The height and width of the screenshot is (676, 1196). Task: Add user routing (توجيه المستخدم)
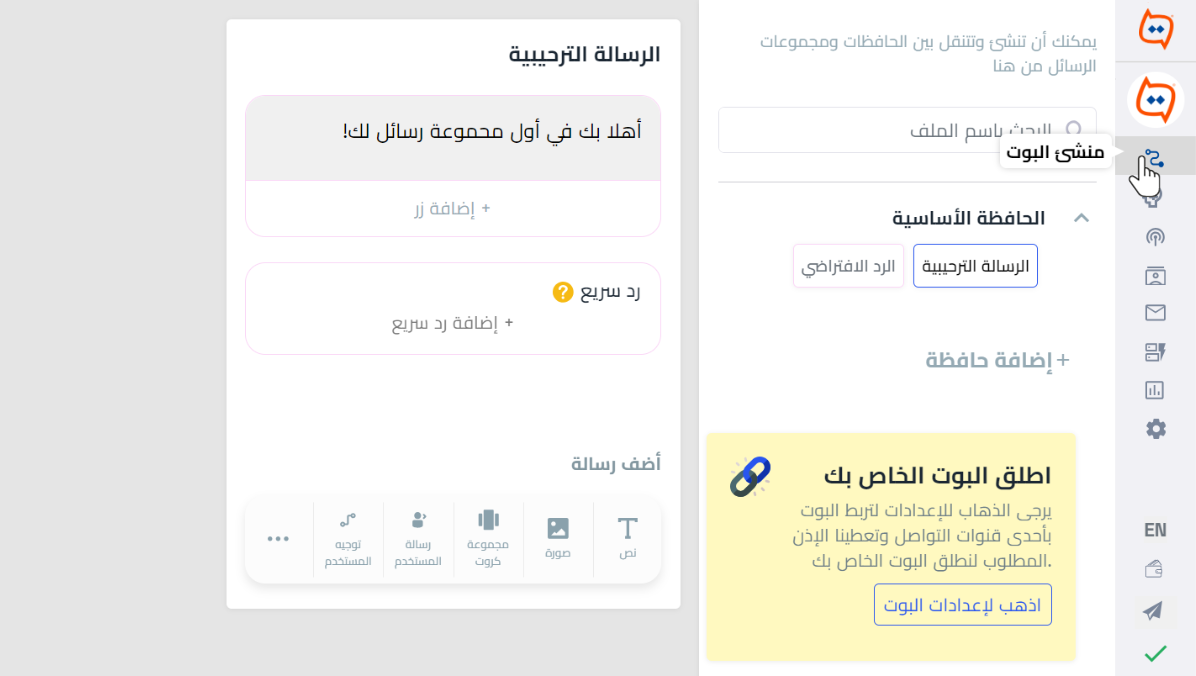coord(348,539)
